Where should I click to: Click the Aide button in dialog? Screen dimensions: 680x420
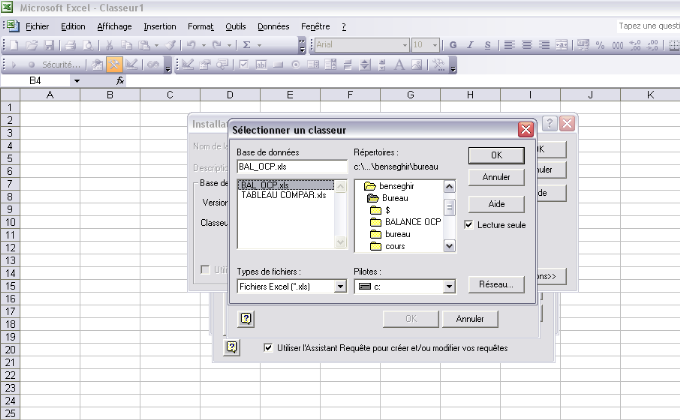[496, 203]
